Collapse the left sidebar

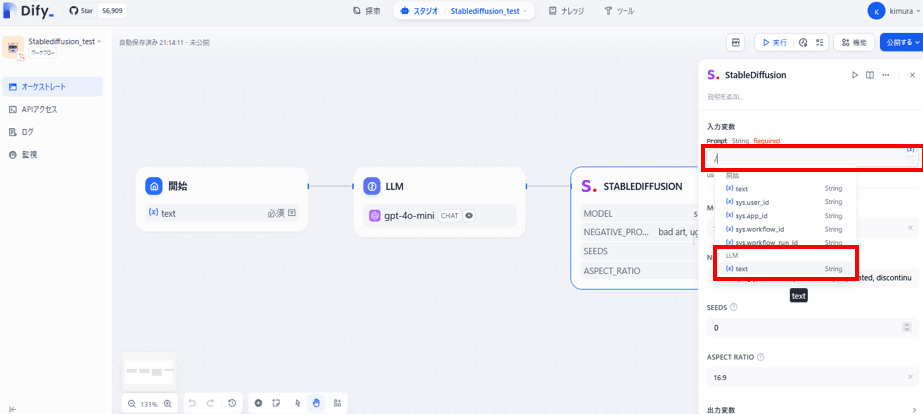pyautogui.click(x=13, y=409)
